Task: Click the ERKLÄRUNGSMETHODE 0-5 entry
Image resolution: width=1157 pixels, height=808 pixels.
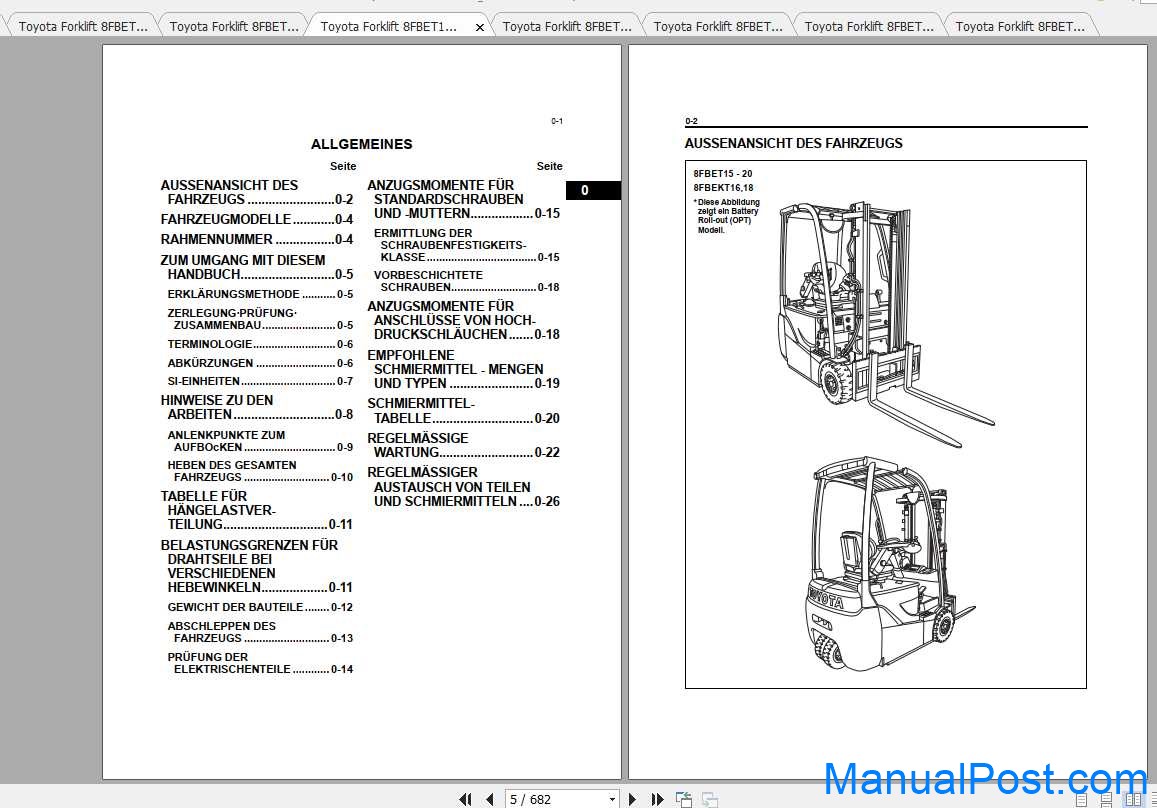Action: (x=260, y=294)
